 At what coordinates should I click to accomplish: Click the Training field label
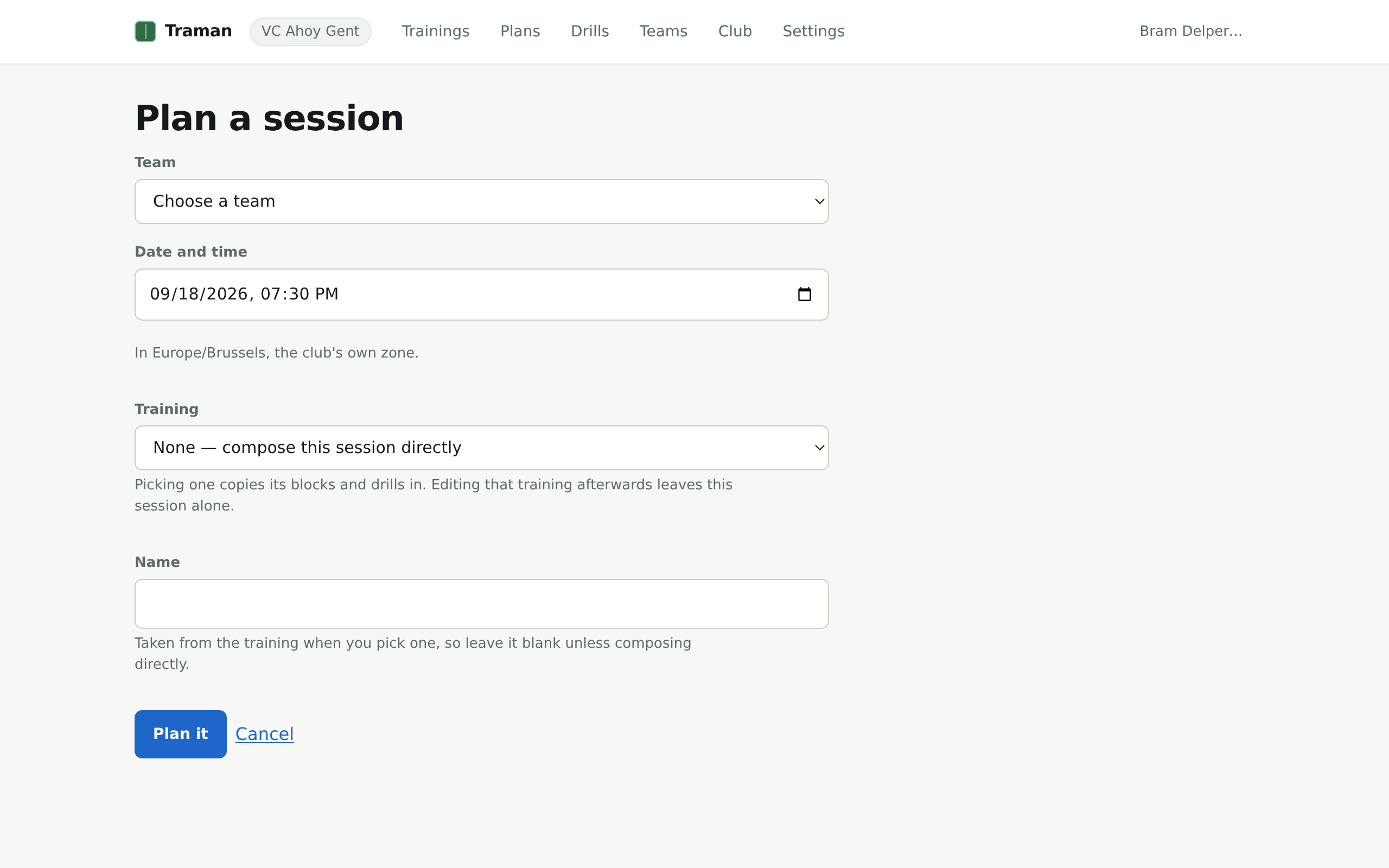tap(167, 409)
